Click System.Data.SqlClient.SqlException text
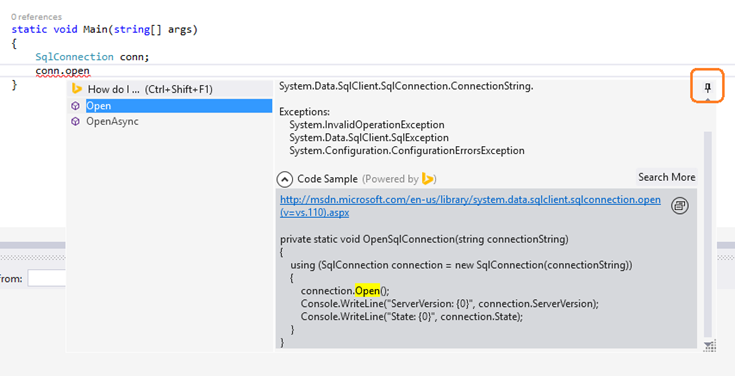Viewport: 735px width, 376px height. pos(369,138)
